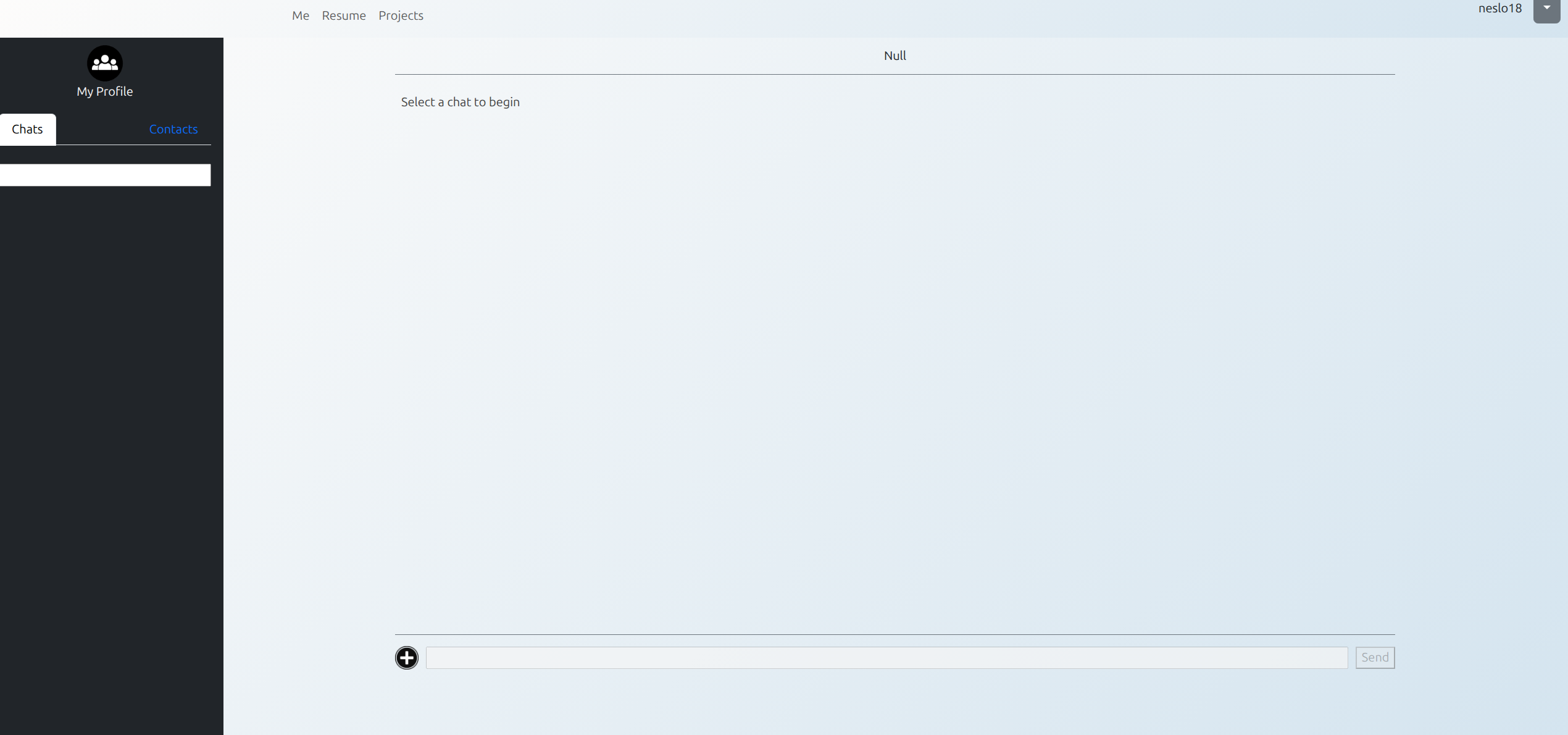This screenshot has width=1568, height=735.
Task: Focus the message text input field
Action: (886, 657)
